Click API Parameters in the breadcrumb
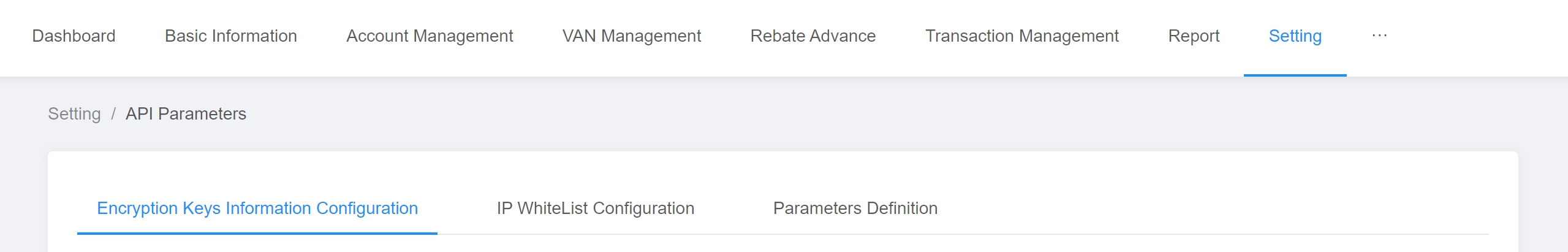The image size is (1568, 252). [x=186, y=114]
